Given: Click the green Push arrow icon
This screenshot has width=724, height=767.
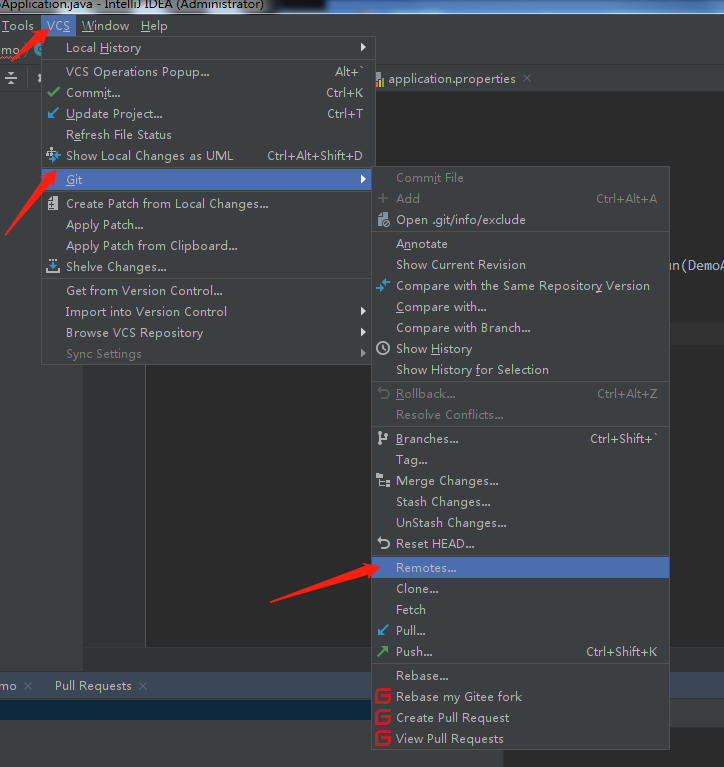Looking at the screenshot, I should click(383, 651).
